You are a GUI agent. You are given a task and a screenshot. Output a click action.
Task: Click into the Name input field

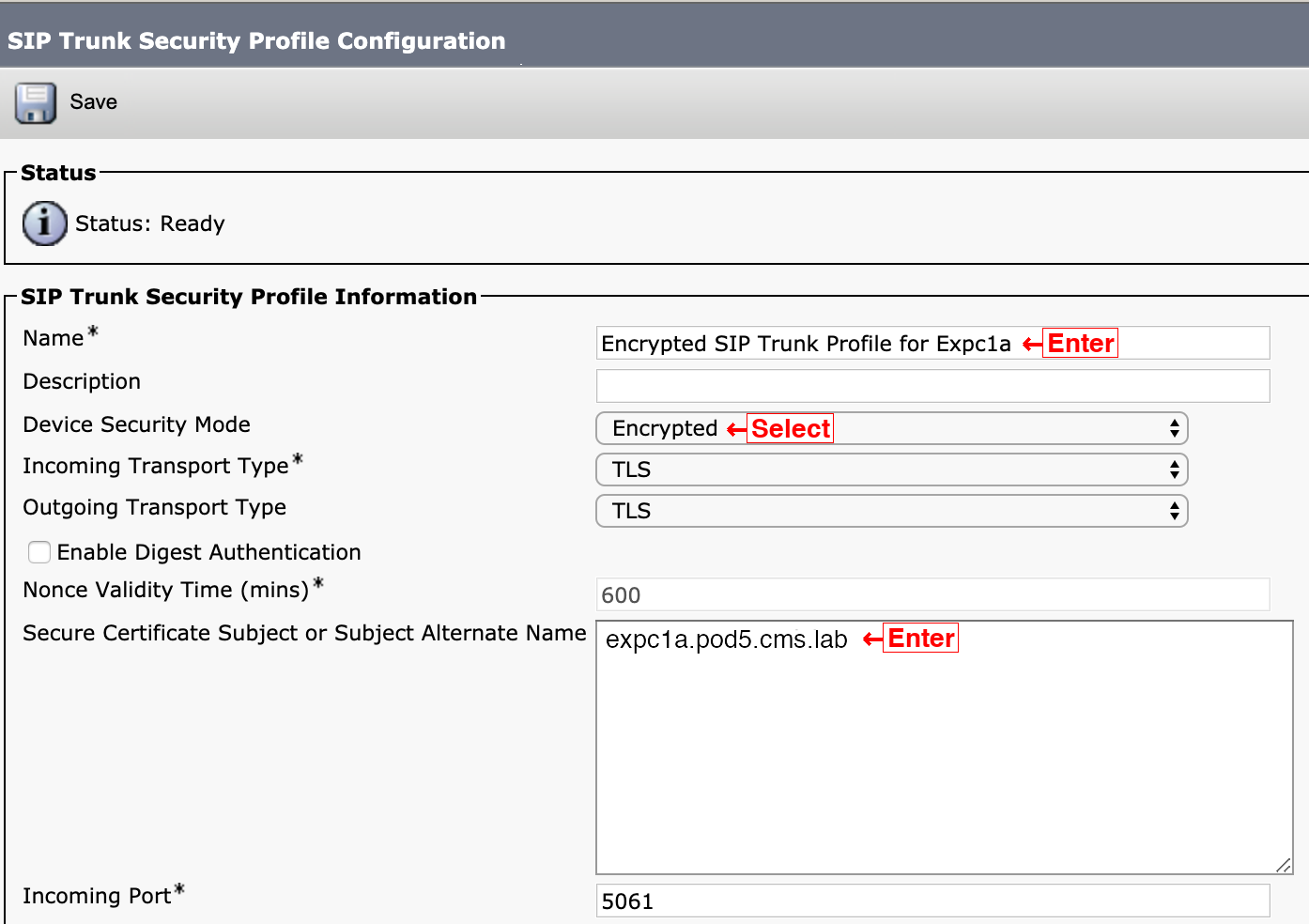[932, 343]
